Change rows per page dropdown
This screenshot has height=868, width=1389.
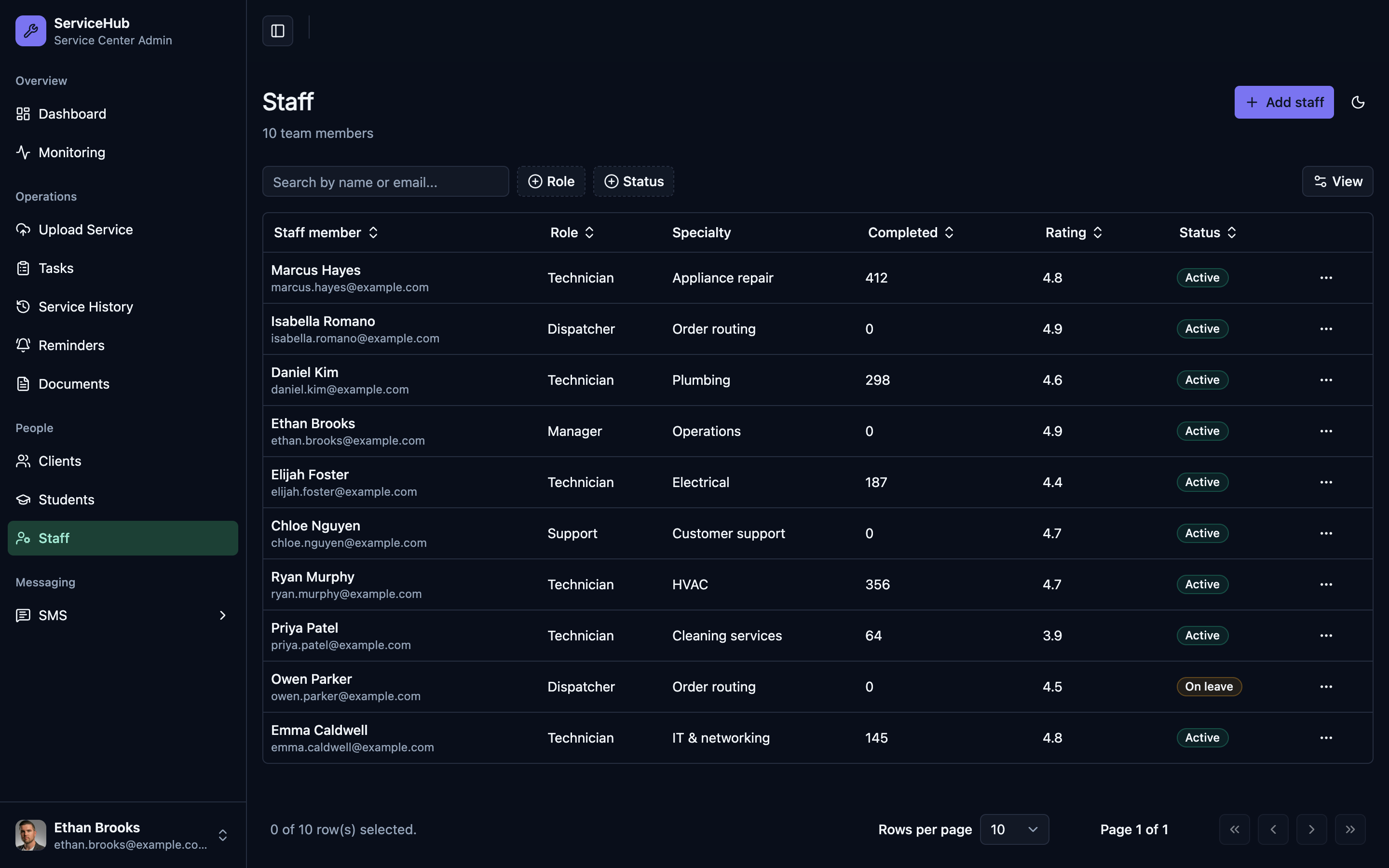[1014, 829]
